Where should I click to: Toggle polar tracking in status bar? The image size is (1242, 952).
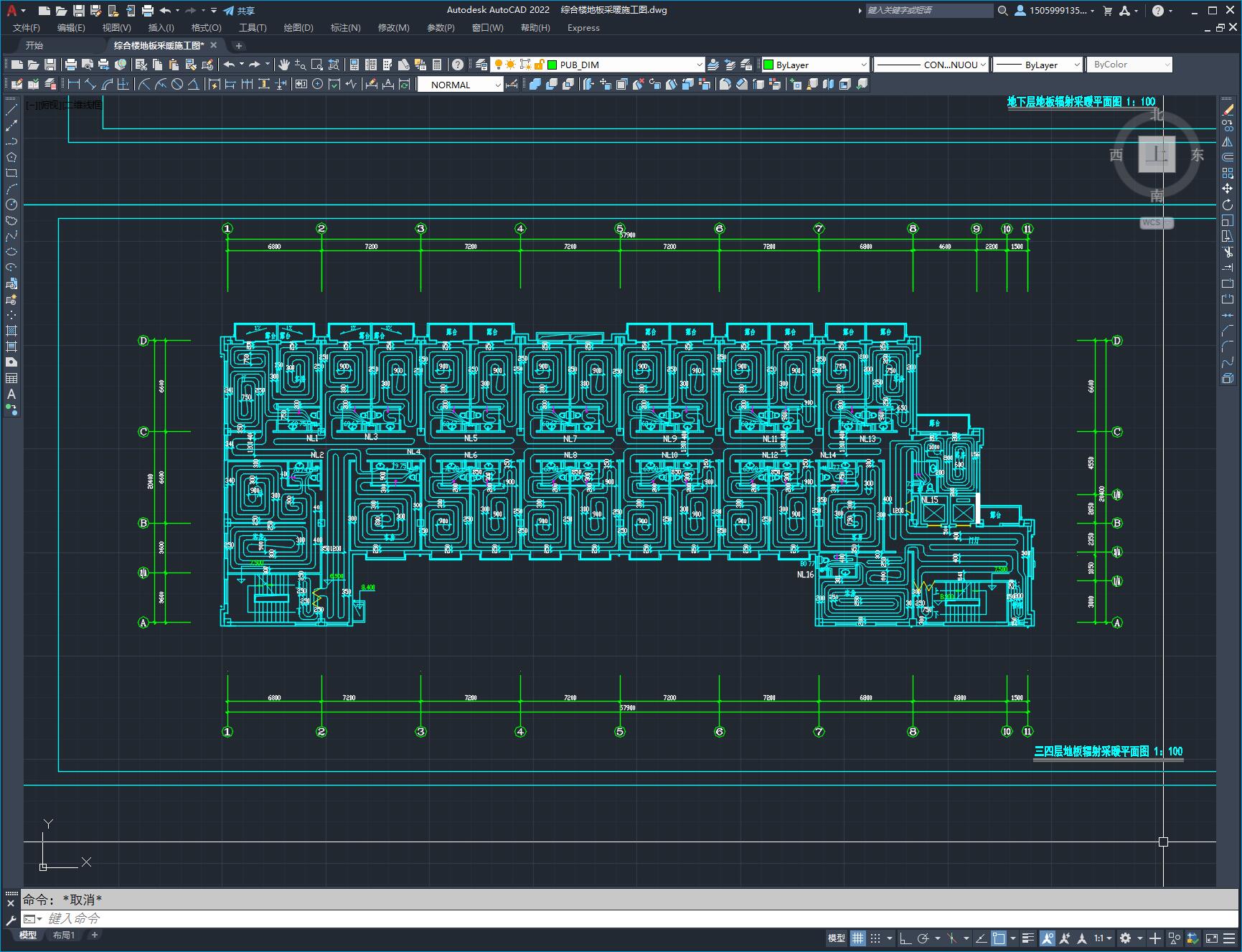tap(923, 938)
